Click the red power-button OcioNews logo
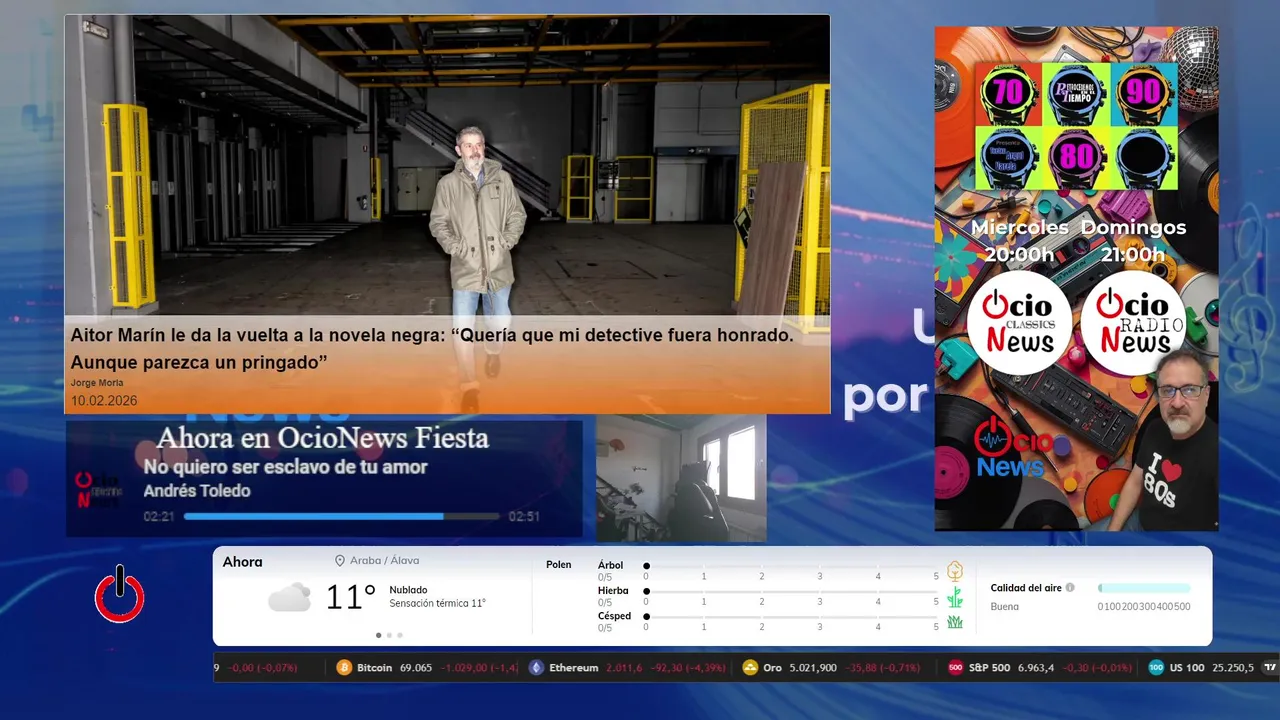The width and height of the screenshot is (1280, 720). point(120,594)
